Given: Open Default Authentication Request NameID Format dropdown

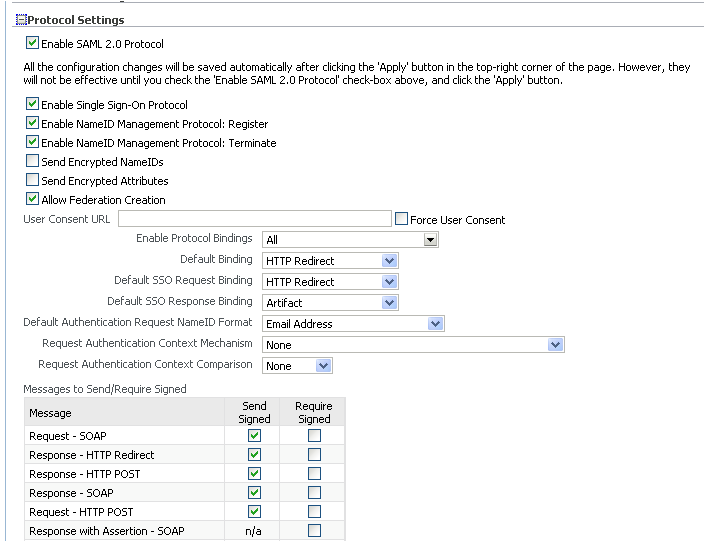Looking at the screenshot, I should 353,324.
